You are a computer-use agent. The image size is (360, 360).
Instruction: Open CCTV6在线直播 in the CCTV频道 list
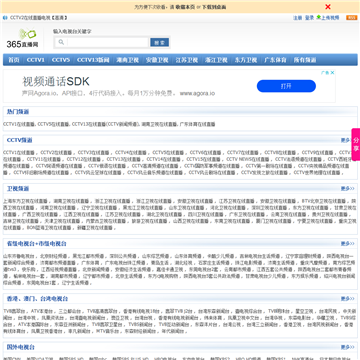(x=206, y=153)
